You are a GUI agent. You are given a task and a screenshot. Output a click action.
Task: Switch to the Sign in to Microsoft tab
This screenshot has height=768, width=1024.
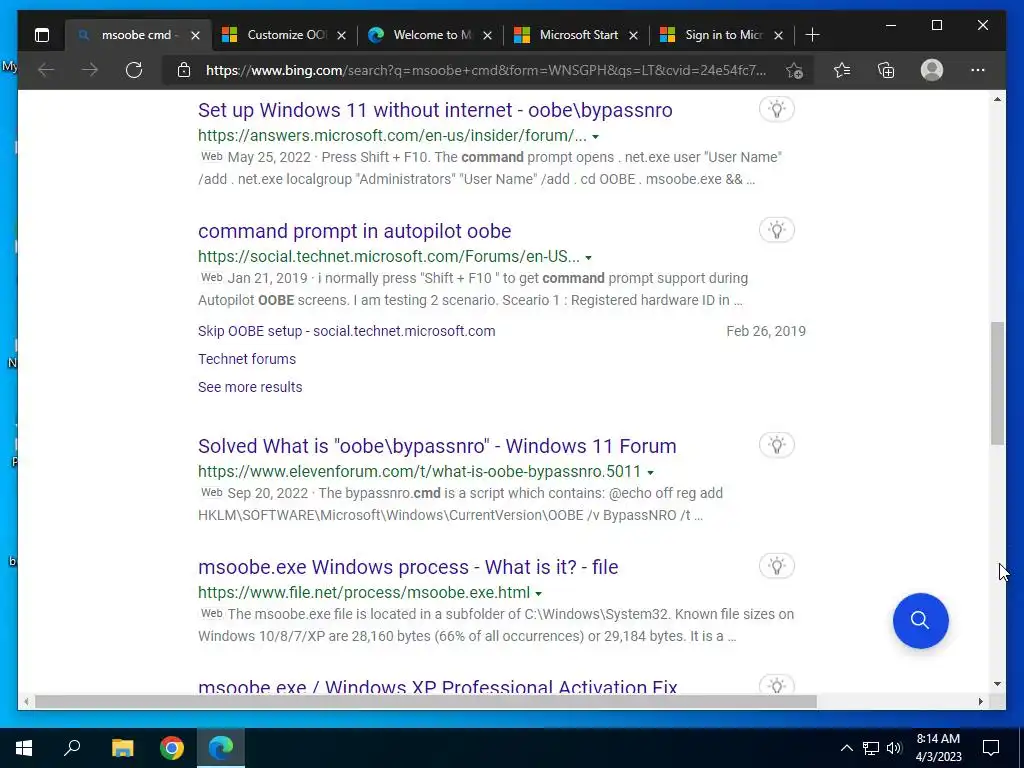pyautogui.click(x=722, y=35)
